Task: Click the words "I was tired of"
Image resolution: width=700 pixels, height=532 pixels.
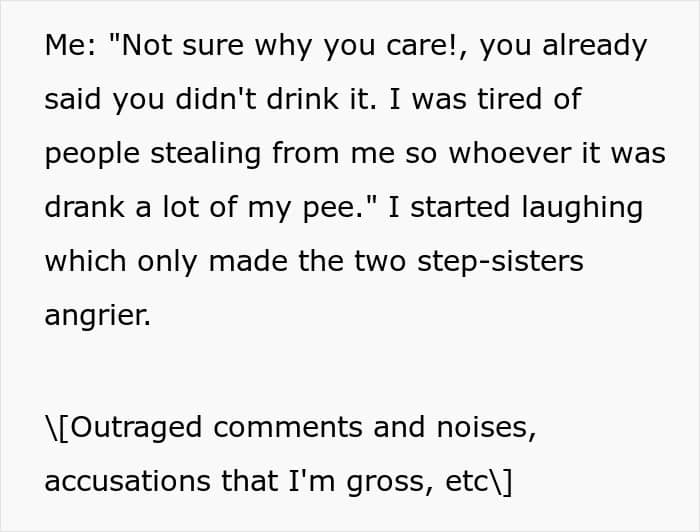Action: click(x=486, y=99)
